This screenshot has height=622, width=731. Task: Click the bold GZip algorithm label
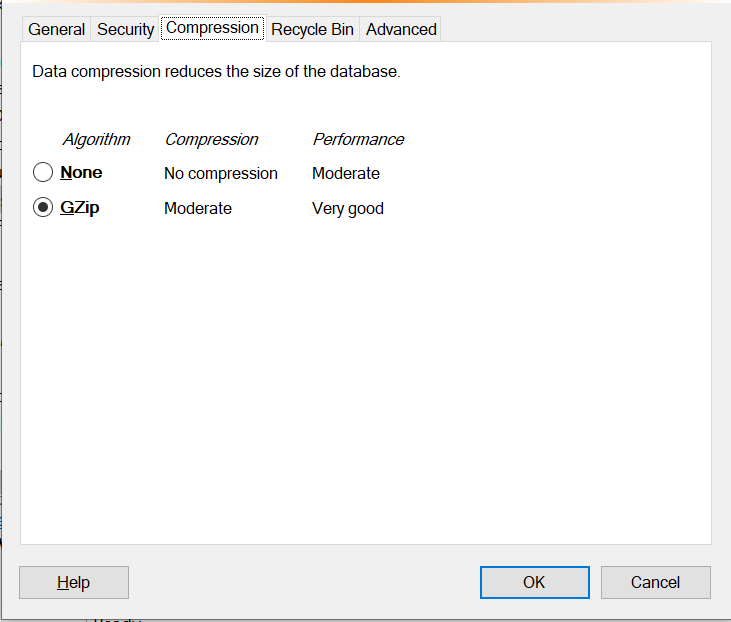(80, 207)
